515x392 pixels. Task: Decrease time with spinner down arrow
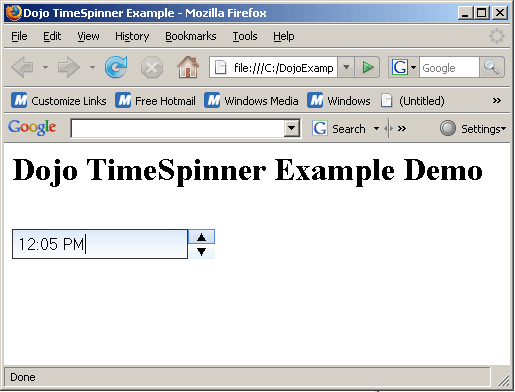[201, 252]
